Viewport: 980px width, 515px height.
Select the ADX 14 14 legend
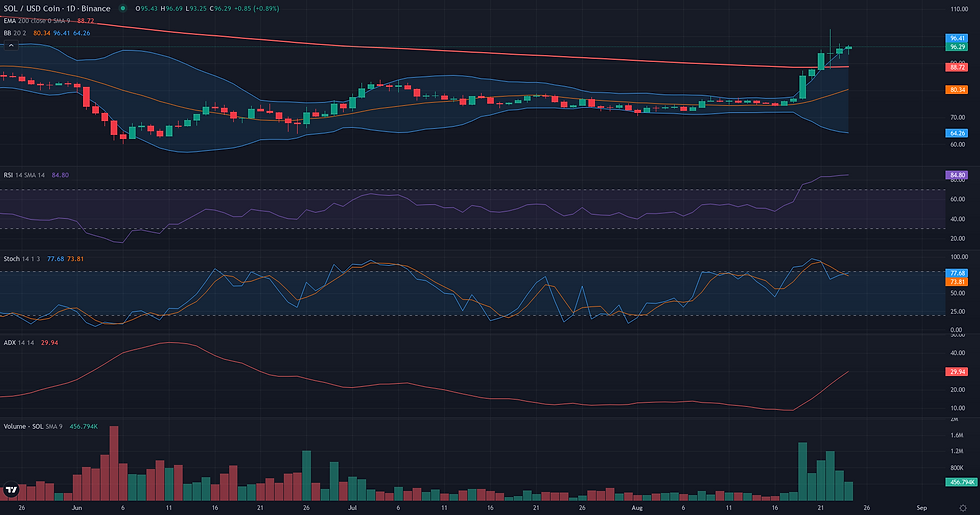tap(19, 342)
